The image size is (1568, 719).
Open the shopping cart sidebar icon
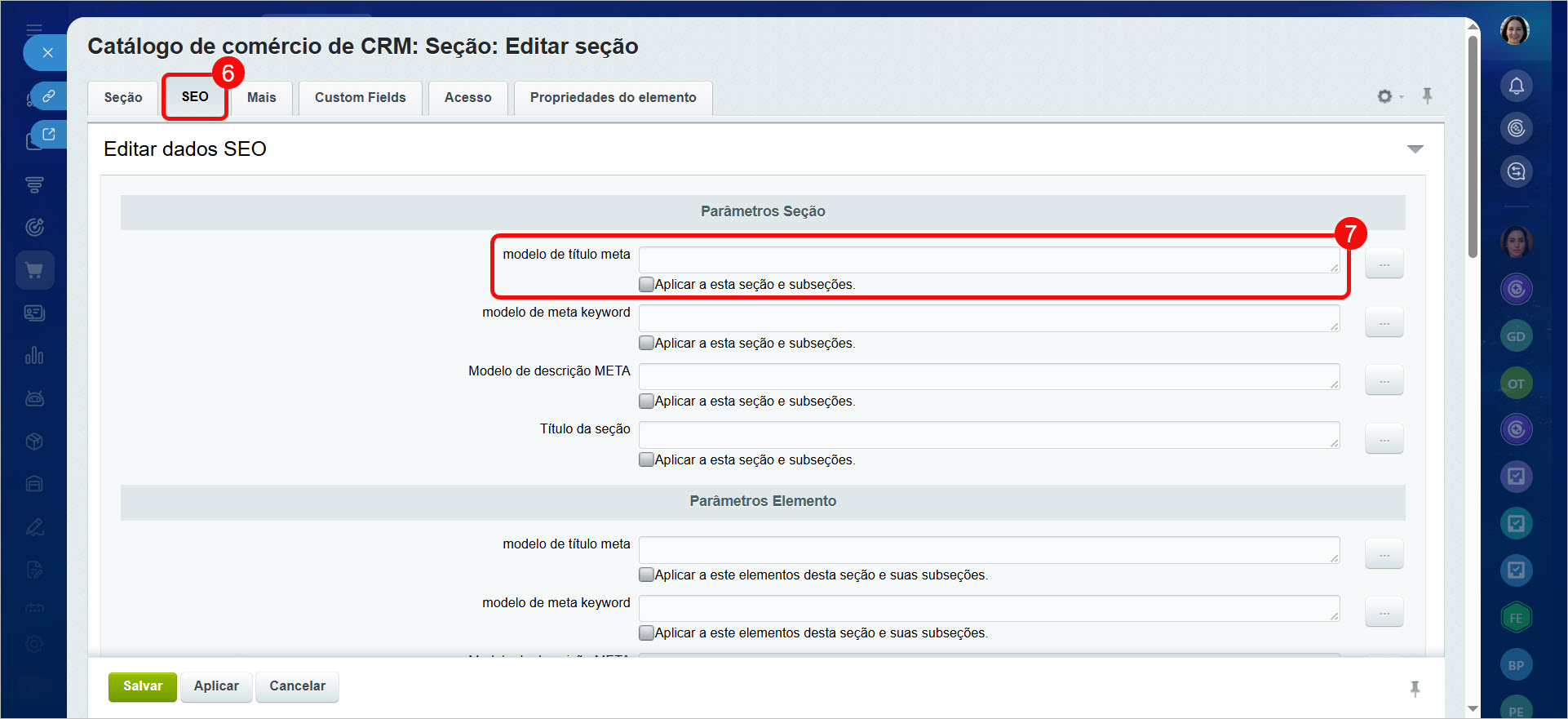click(34, 270)
